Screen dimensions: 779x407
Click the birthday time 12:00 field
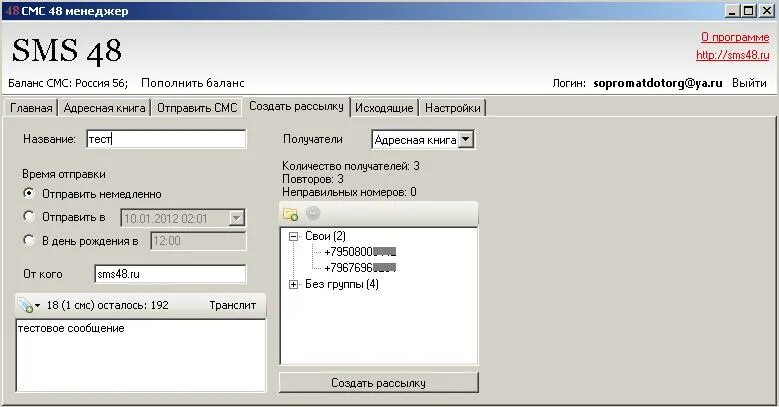point(198,242)
